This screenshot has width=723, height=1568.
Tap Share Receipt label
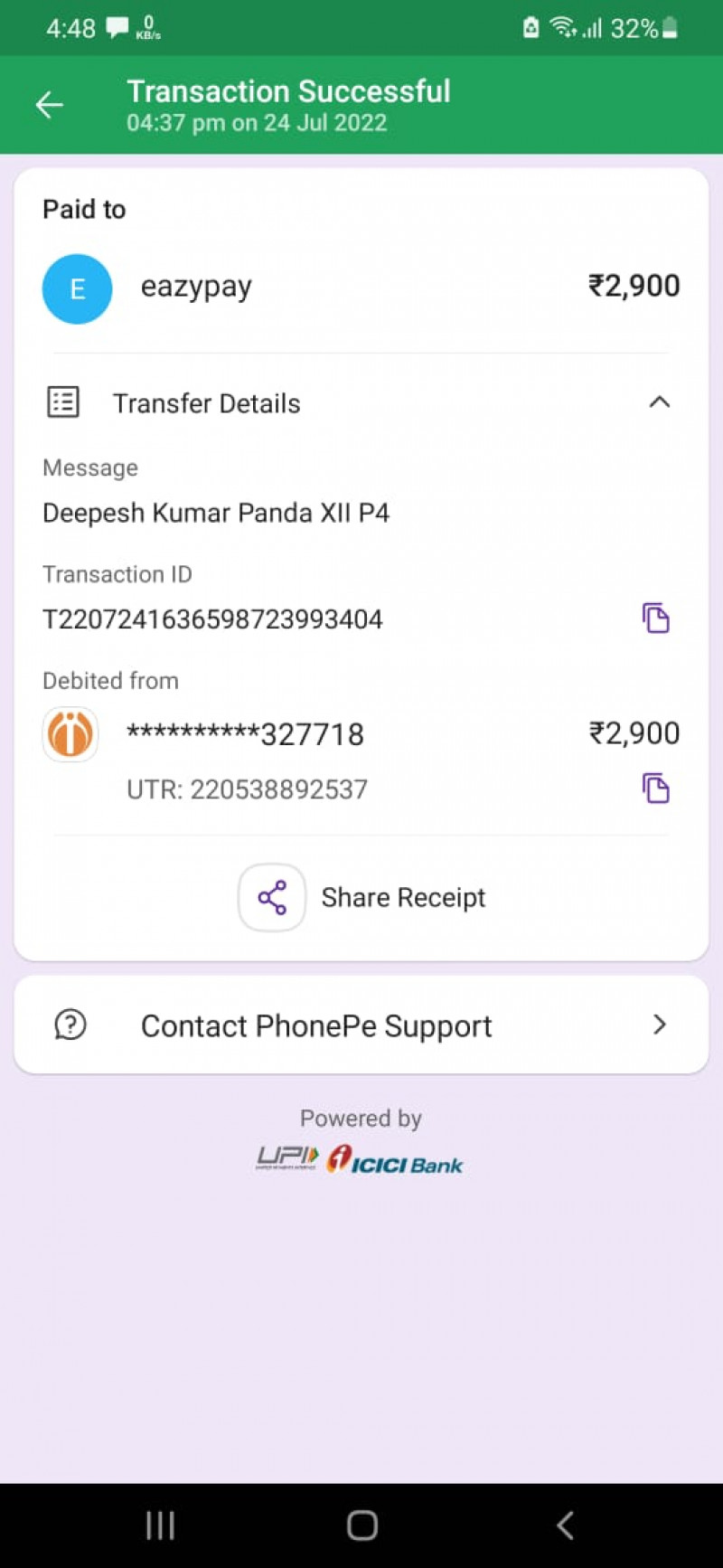[403, 897]
